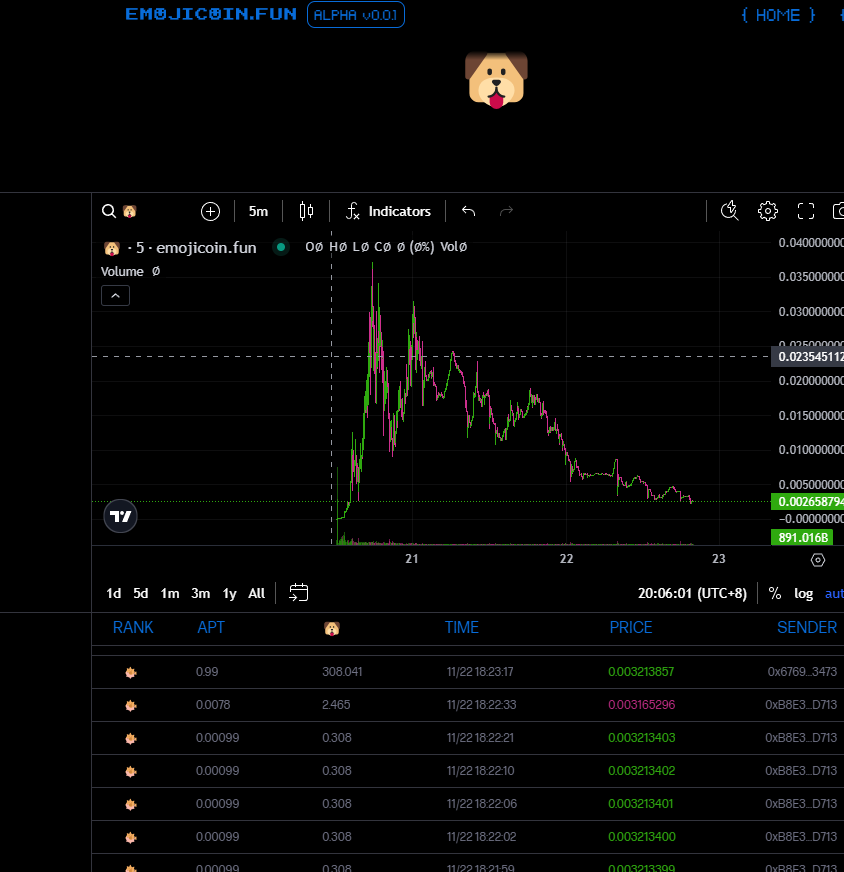Click the 308.041 amount cell
This screenshot has height=872, width=844.
coord(342,672)
